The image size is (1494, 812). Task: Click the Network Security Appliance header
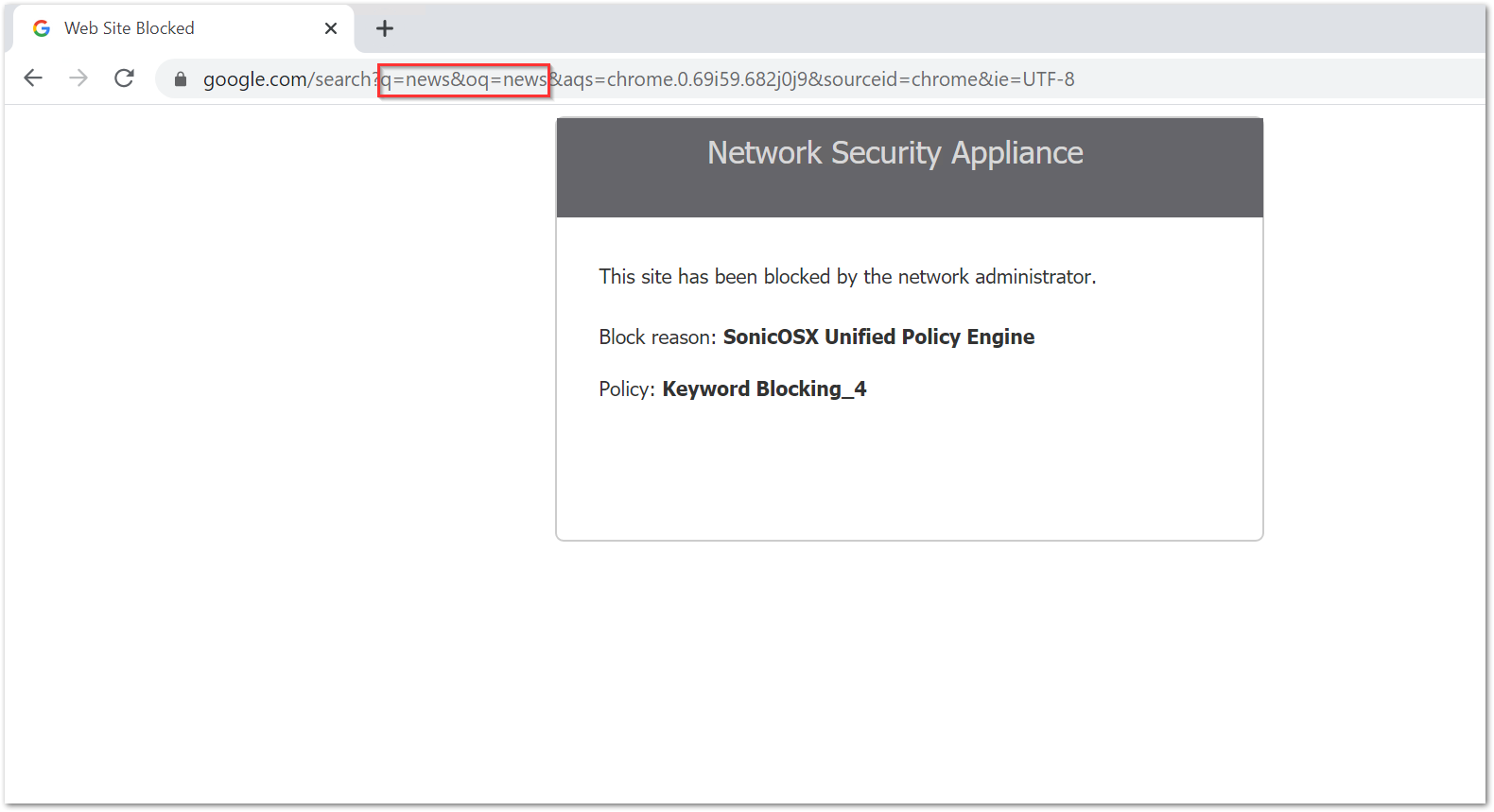click(x=895, y=153)
